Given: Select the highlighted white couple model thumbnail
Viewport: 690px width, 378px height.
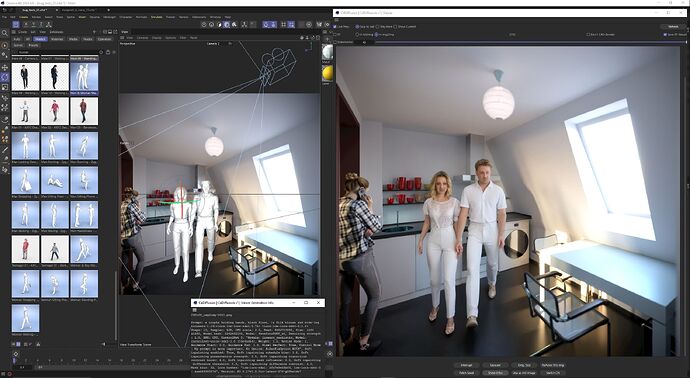Looking at the screenshot, I should tap(84, 77).
